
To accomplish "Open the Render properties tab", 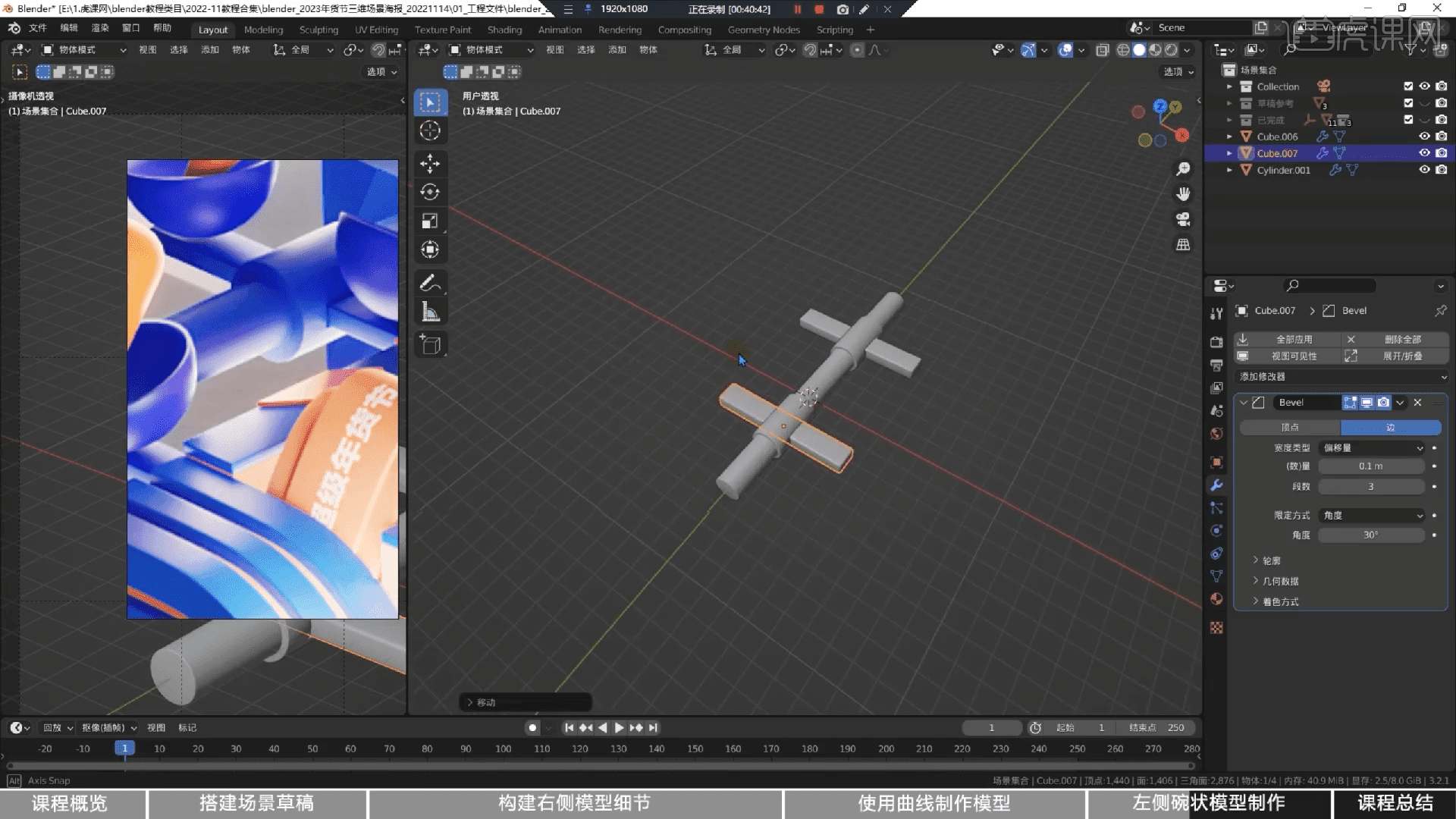I will coord(1216,342).
